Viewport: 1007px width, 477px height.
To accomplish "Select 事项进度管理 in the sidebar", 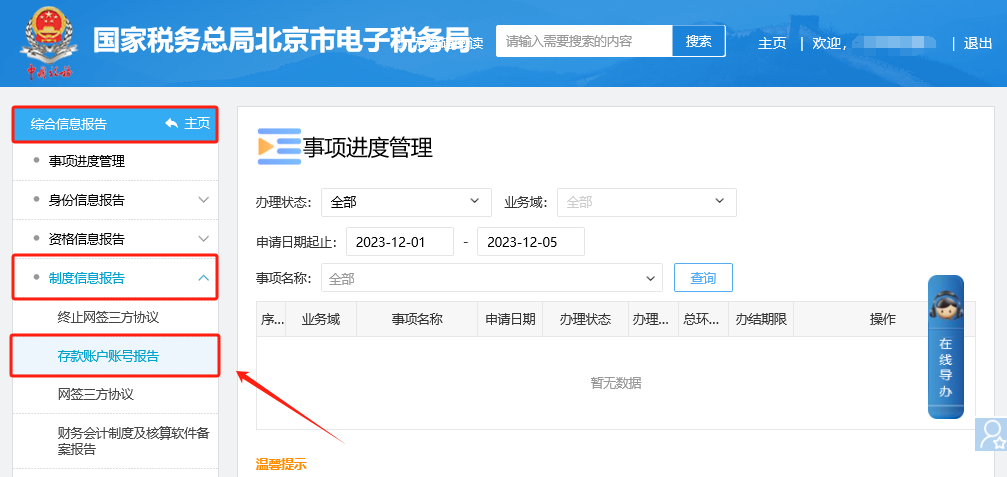I will [x=87, y=161].
